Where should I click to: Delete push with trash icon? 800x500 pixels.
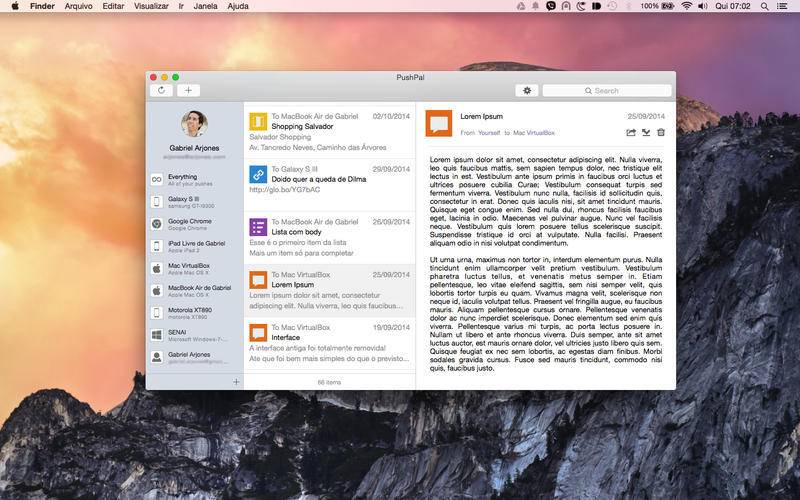661,133
